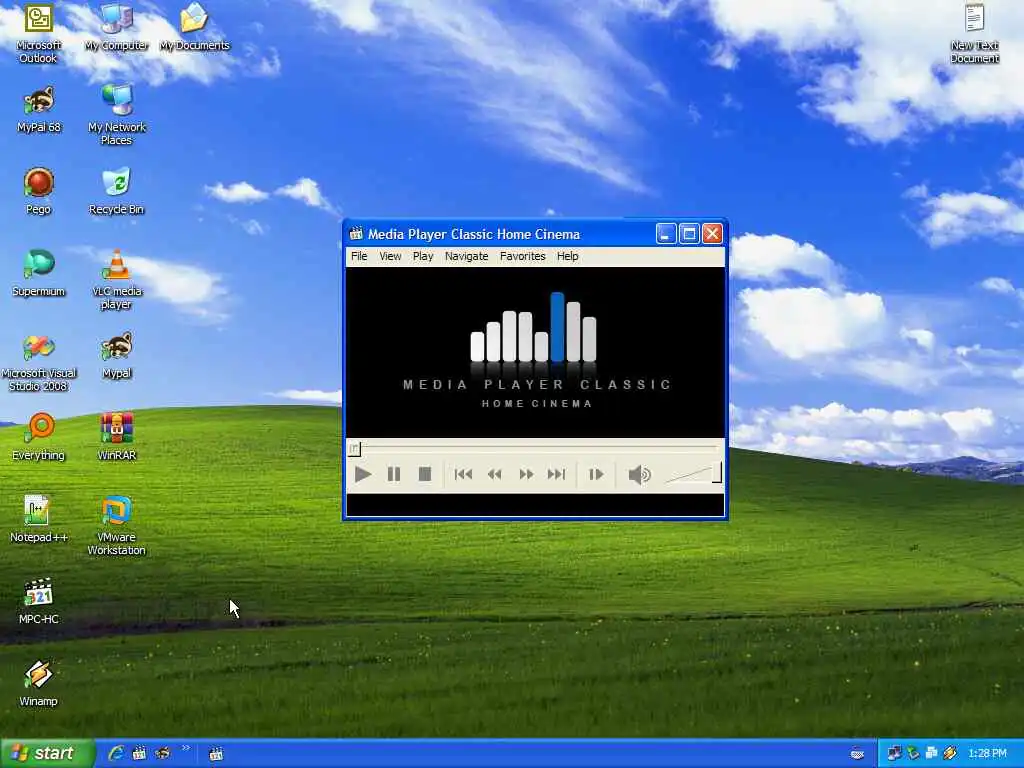The image size is (1024, 768).
Task: Click the taskbar clock showing 1:28 PM
Action: click(x=987, y=754)
